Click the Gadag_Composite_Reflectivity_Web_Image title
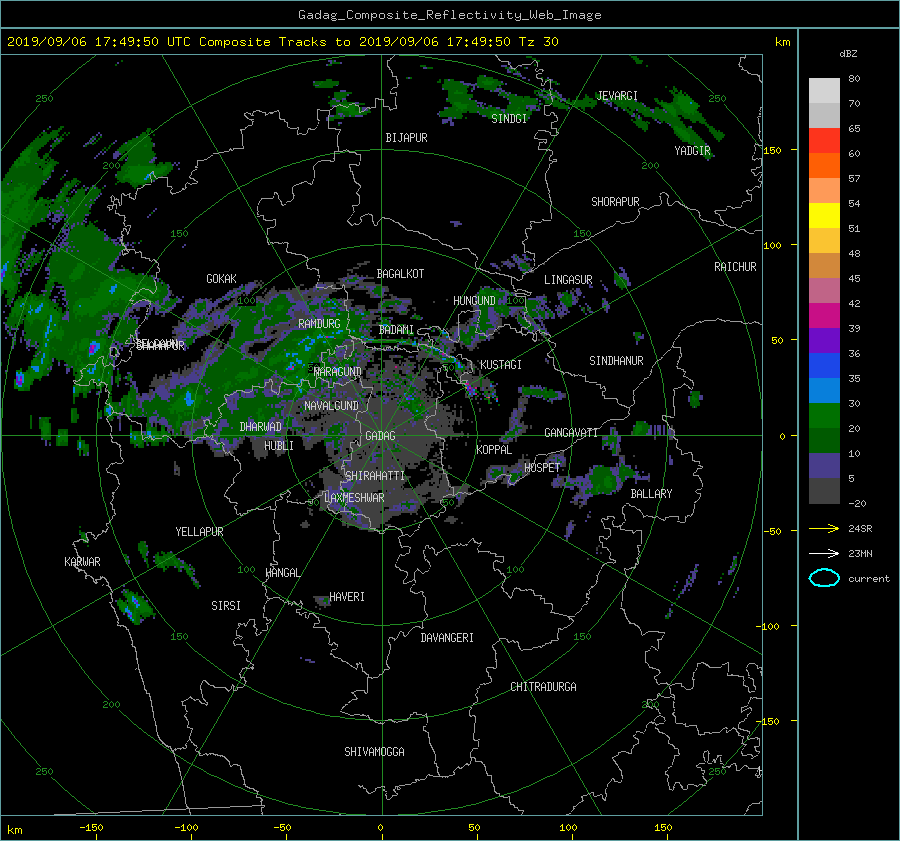The image size is (900, 841). (x=449, y=14)
